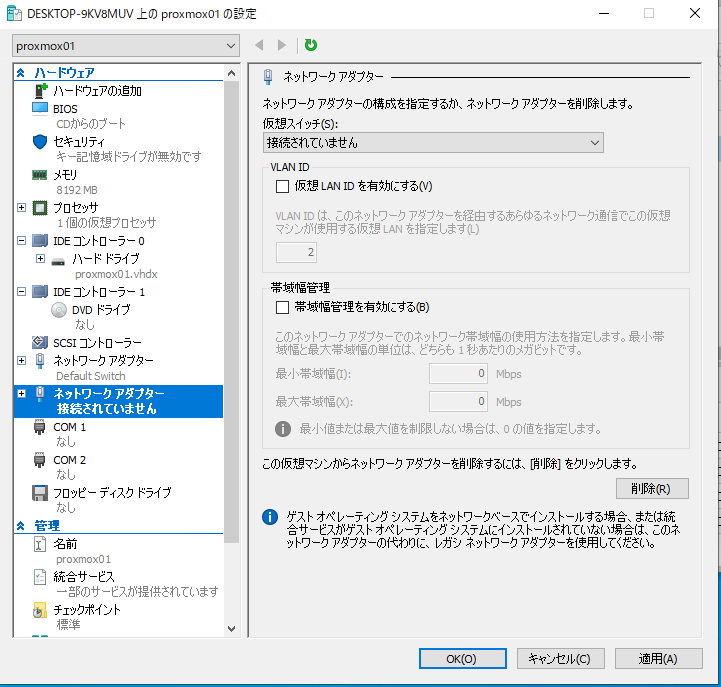Click the left panel scrollbar down arrow
Image resolution: width=721 pixels, height=687 pixels.
(232, 628)
